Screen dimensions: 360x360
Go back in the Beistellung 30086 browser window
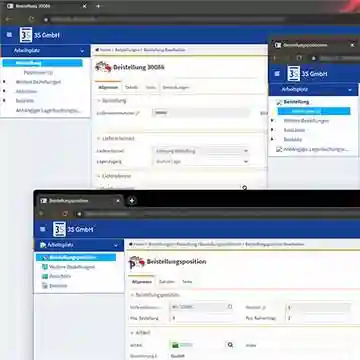[x=8, y=19]
